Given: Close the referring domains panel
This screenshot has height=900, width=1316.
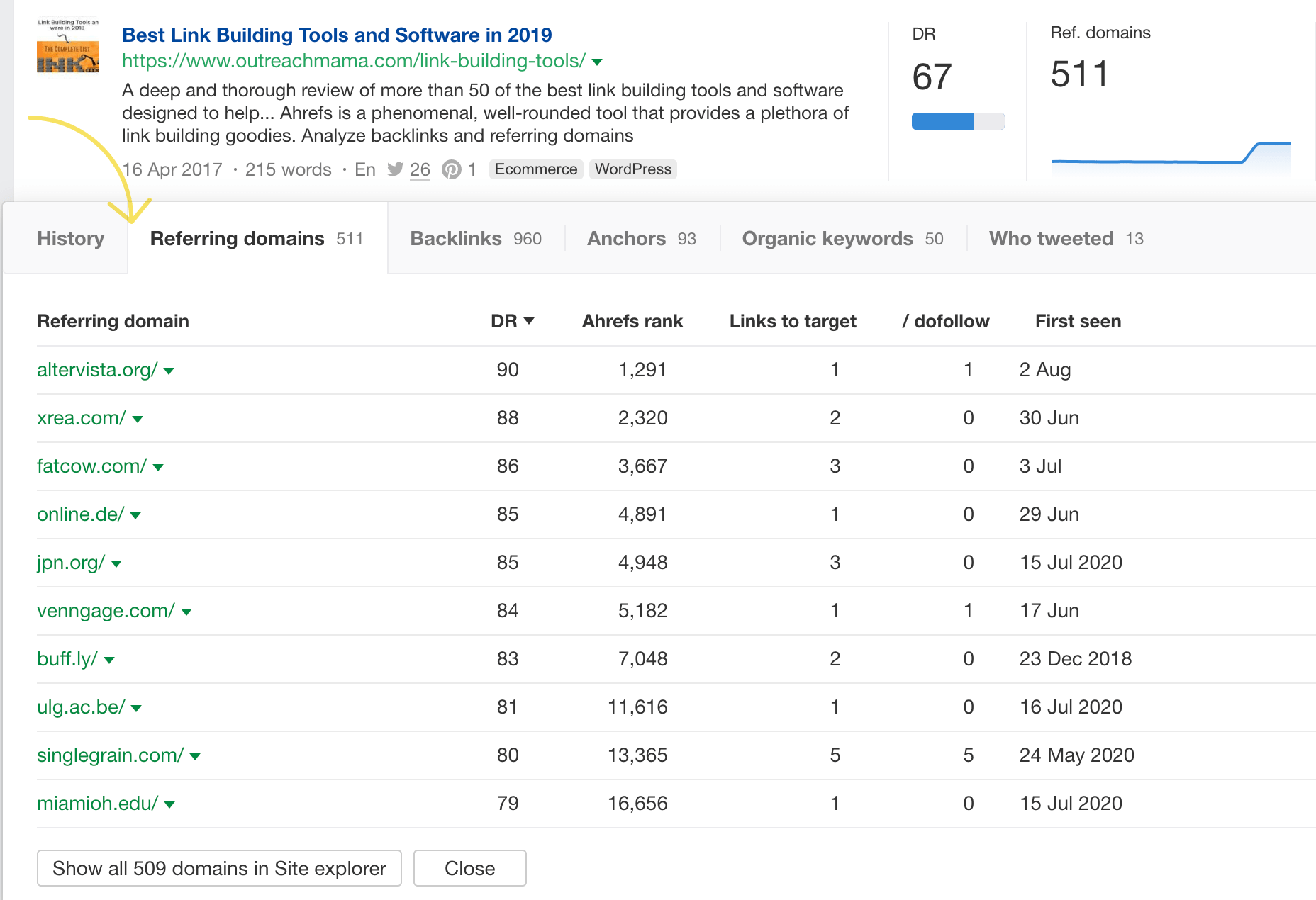Looking at the screenshot, I should pyautogui.click(x=469, y=868).
